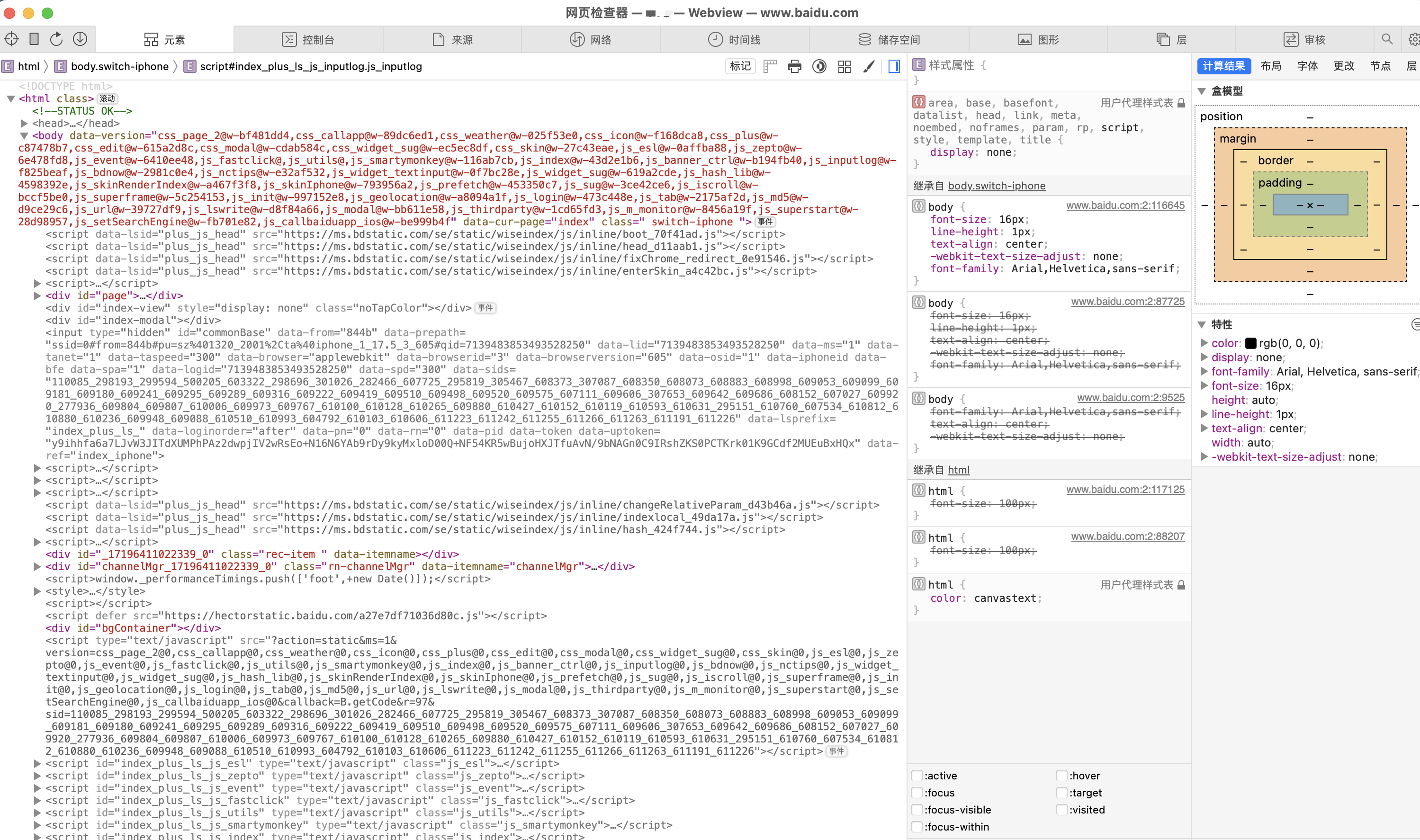Click the lock icon beside user agent stylesheet
The height and width of the screenshot is (840, 1420).
coord(1181,102)
